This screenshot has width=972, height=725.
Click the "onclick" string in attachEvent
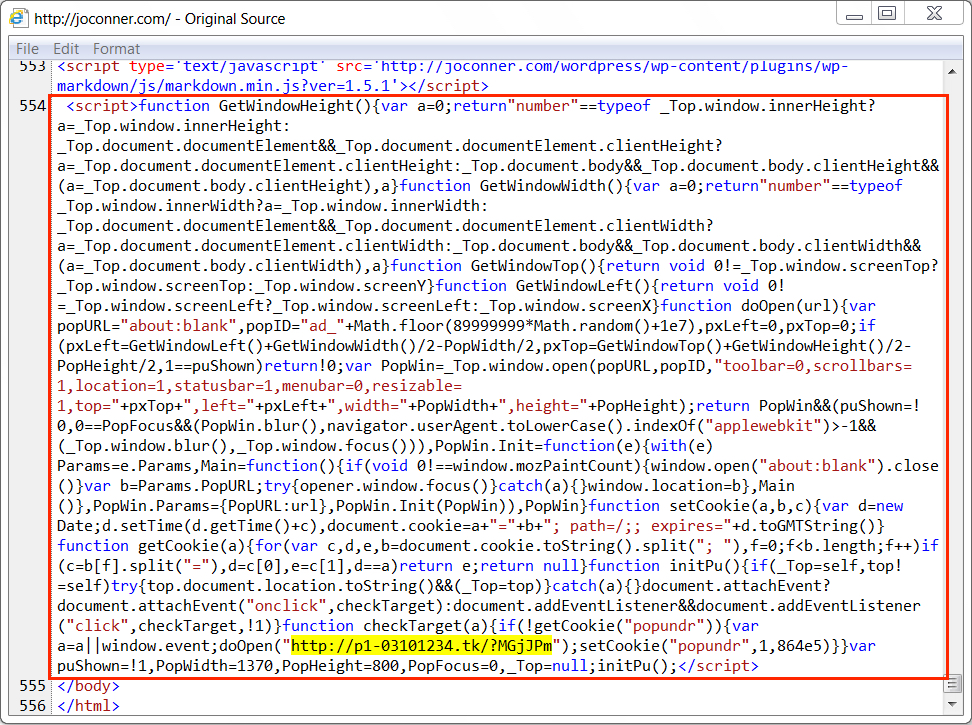(x=286, y=605)
